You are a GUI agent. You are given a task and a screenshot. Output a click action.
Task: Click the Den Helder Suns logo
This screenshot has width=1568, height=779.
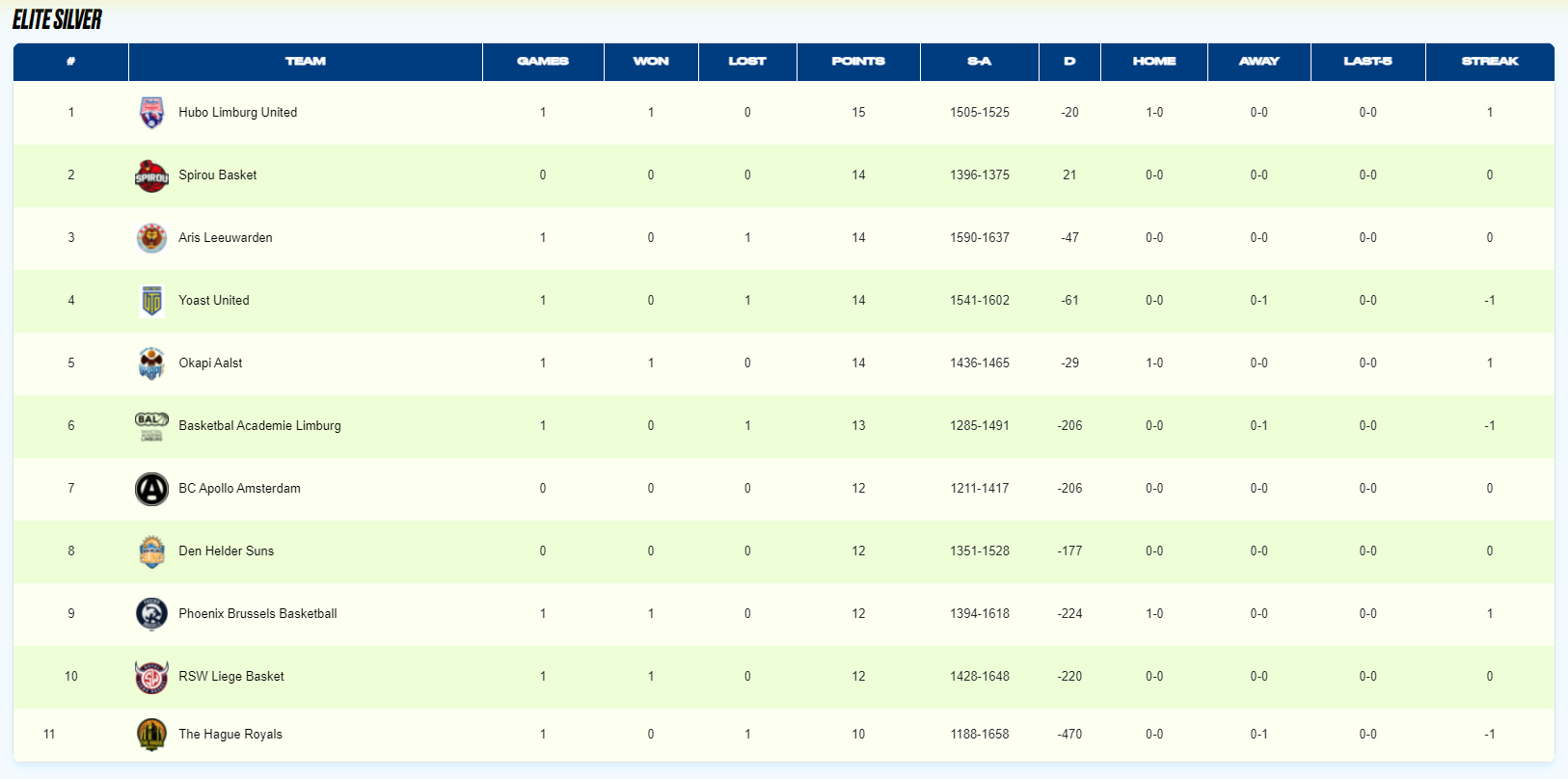click(x=151, y=551)
